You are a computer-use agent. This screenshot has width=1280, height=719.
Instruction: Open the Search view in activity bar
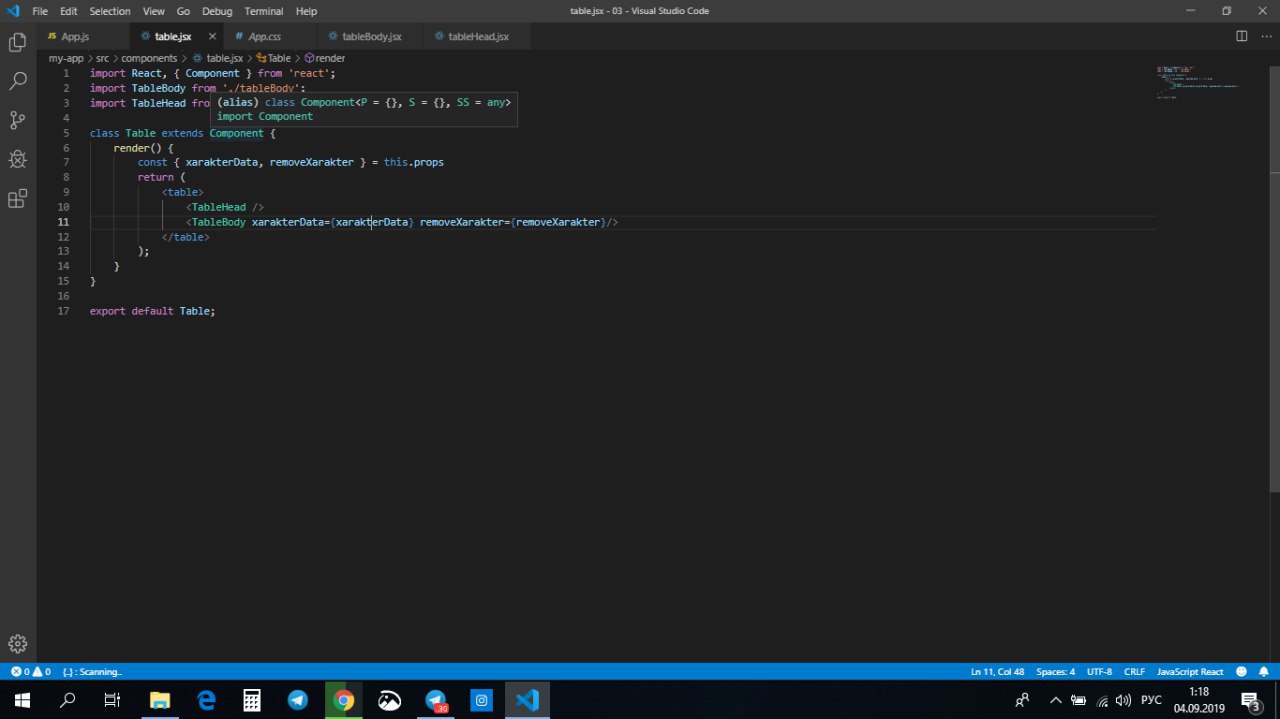coord(17,81)
